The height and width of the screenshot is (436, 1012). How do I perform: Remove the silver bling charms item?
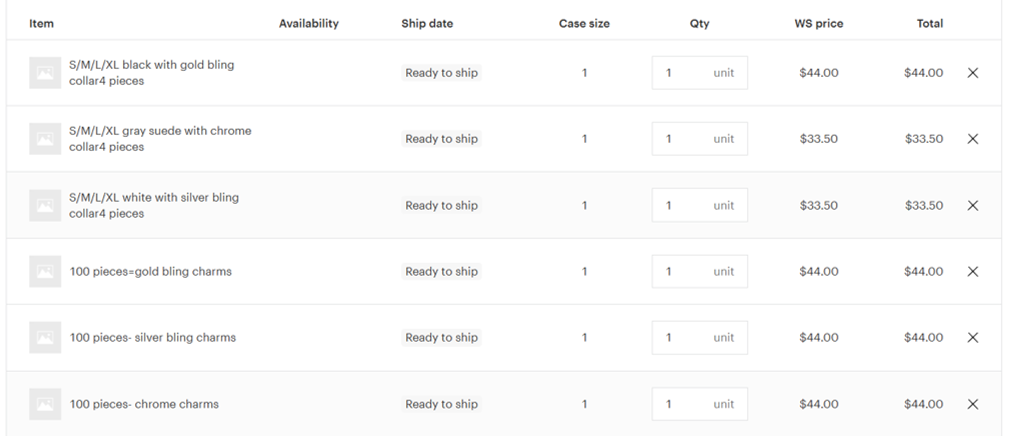pyautogui.click(x=973, y=338)
